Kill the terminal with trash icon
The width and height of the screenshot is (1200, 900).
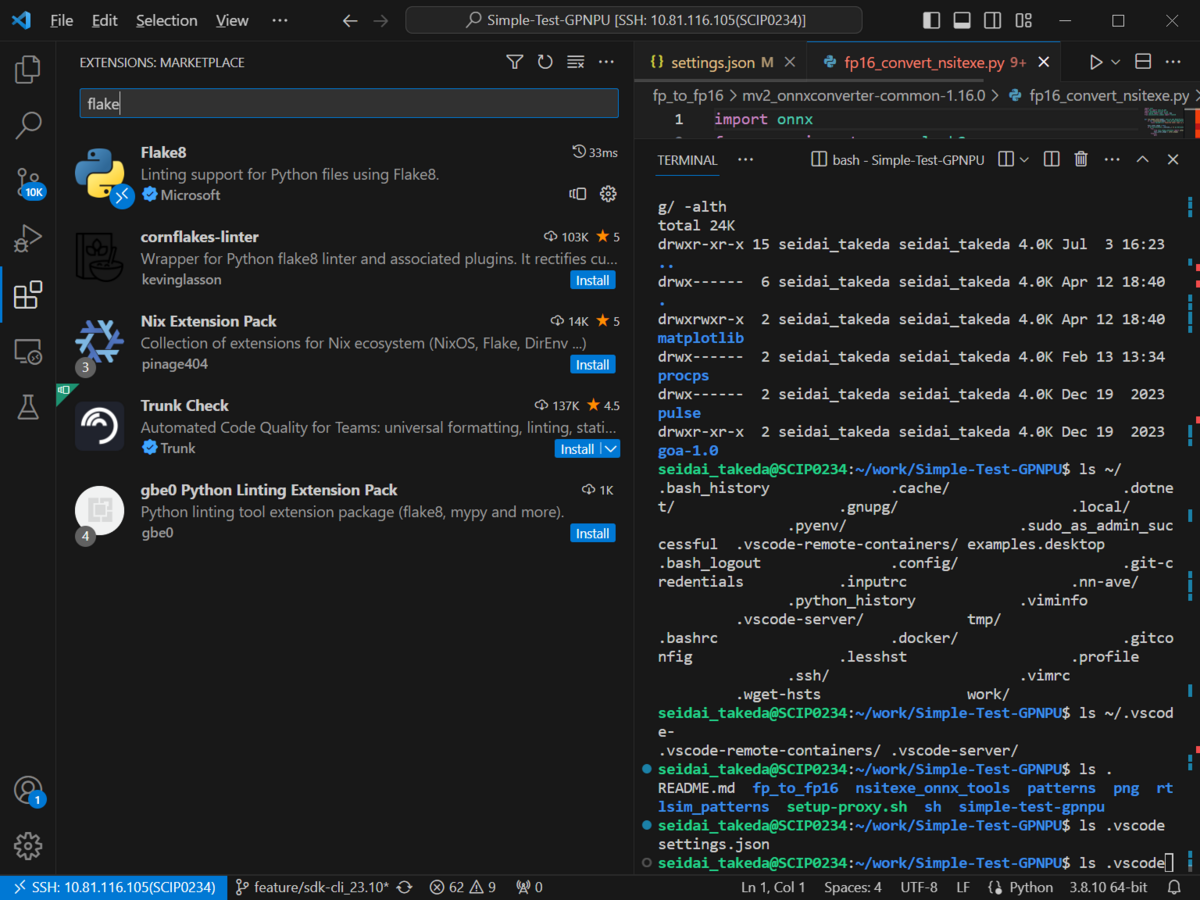point(1081,159)
